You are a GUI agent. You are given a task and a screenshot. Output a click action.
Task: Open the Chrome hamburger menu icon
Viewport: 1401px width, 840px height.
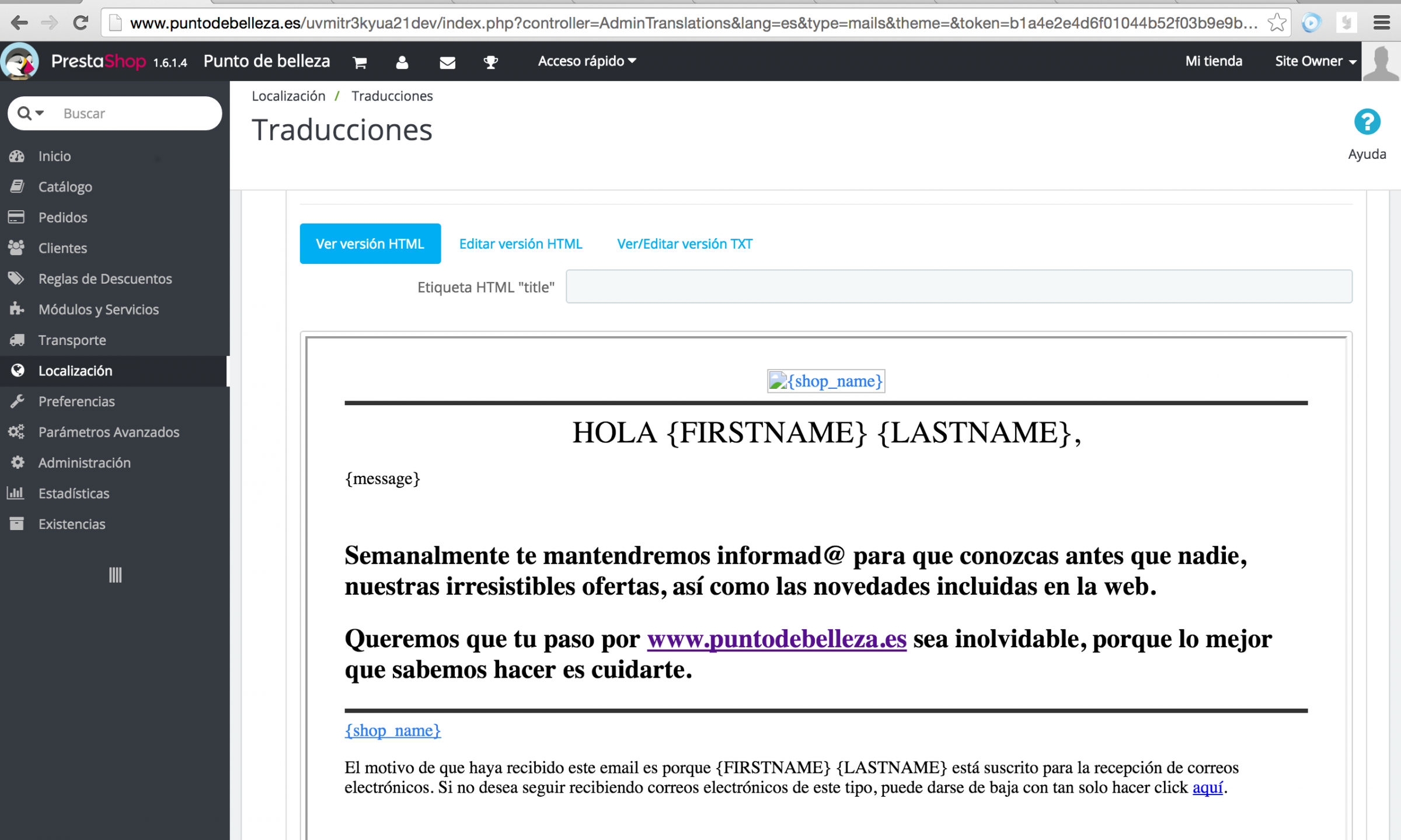point(1381,23)
